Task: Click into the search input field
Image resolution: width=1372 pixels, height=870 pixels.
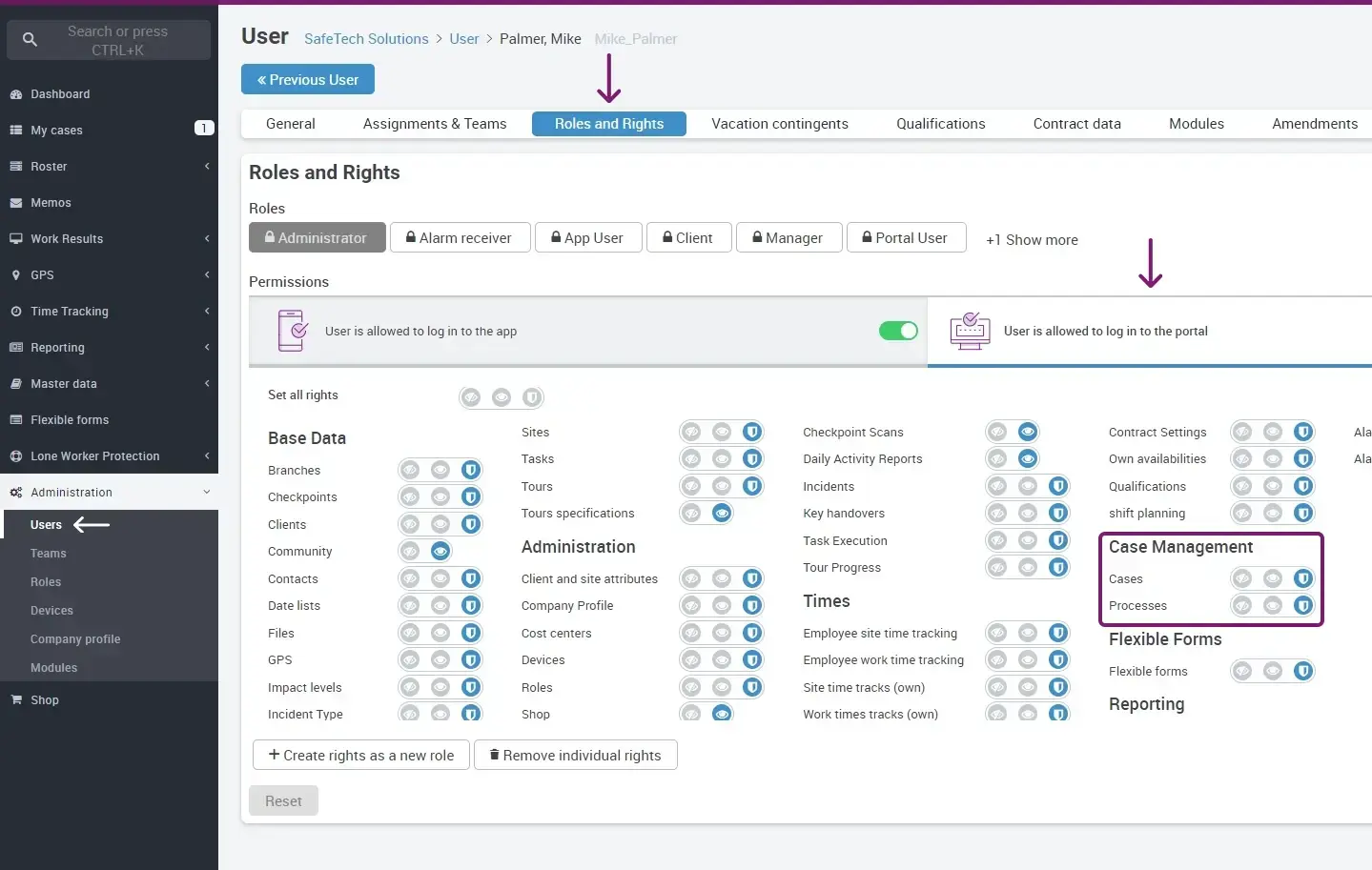Action: (x=117, y=40)
